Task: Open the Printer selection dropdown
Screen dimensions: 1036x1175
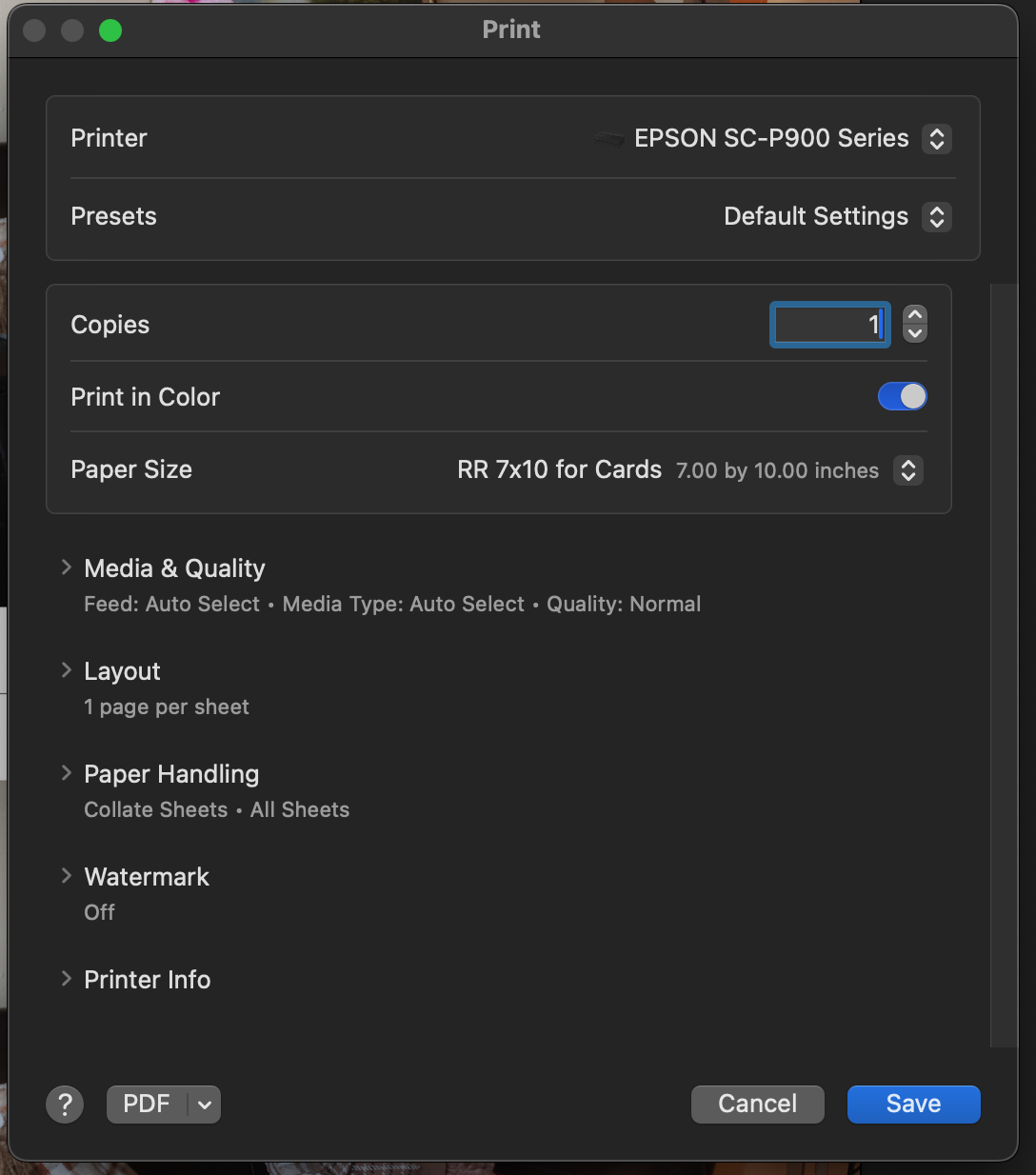Action: pos(936,139)
